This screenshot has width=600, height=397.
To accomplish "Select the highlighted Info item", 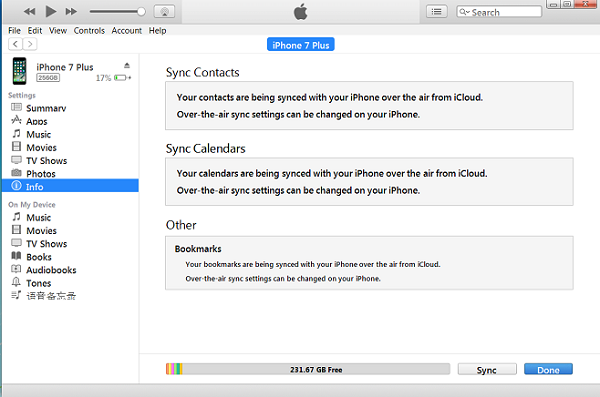I will [x=70, y=186].
